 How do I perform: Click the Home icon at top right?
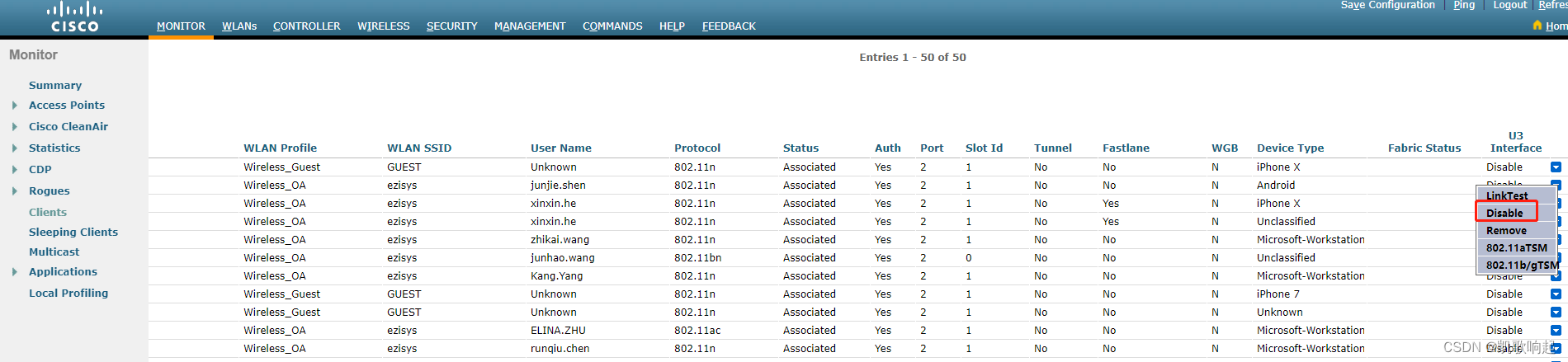(1537, 26)
